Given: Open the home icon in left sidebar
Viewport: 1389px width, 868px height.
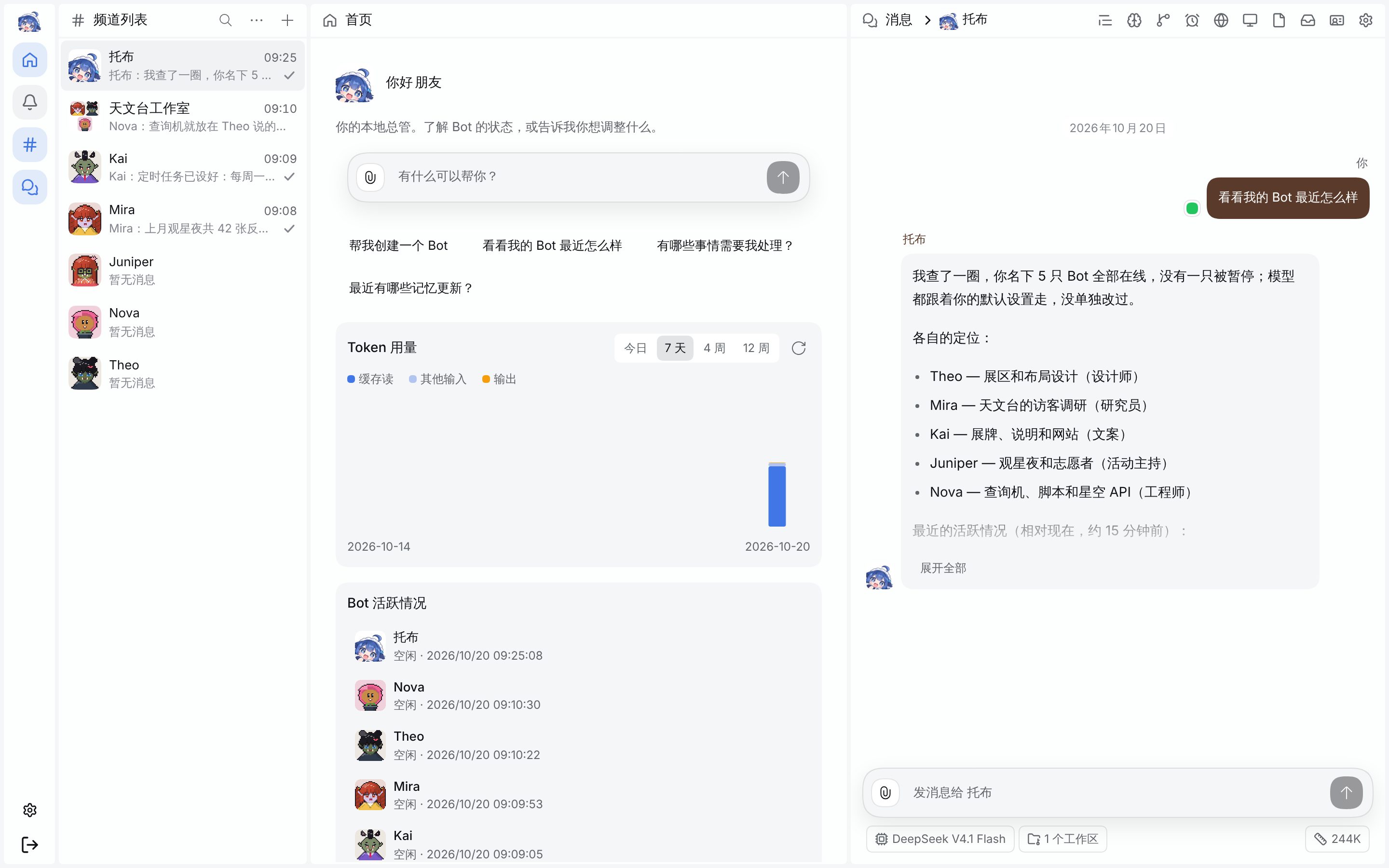Looking at the screenshot, I should (30, 60).
